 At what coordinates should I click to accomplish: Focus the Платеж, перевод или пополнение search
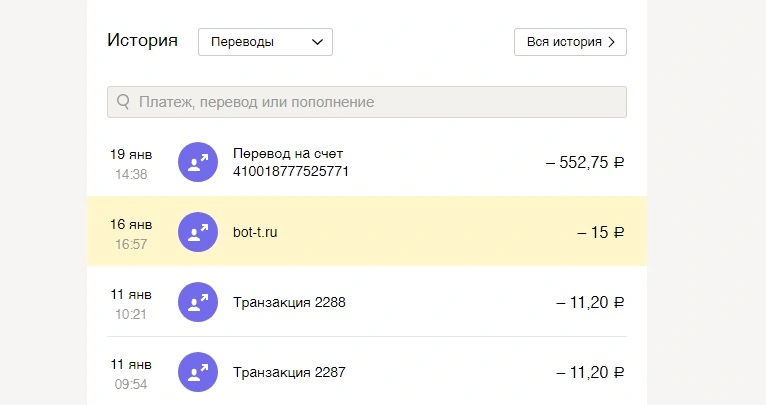[x=367, y=102]
